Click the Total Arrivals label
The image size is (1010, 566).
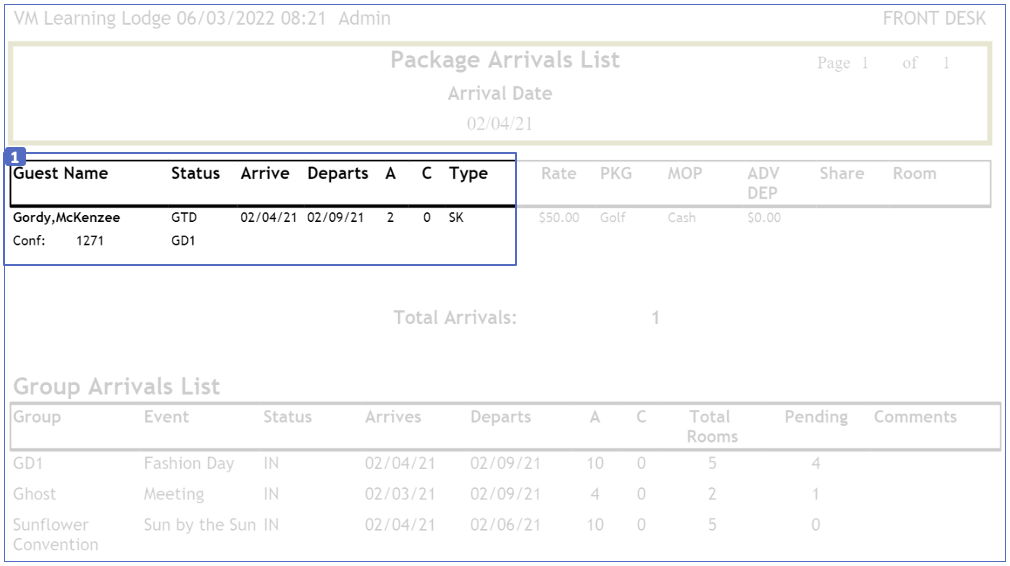(455, 318)
